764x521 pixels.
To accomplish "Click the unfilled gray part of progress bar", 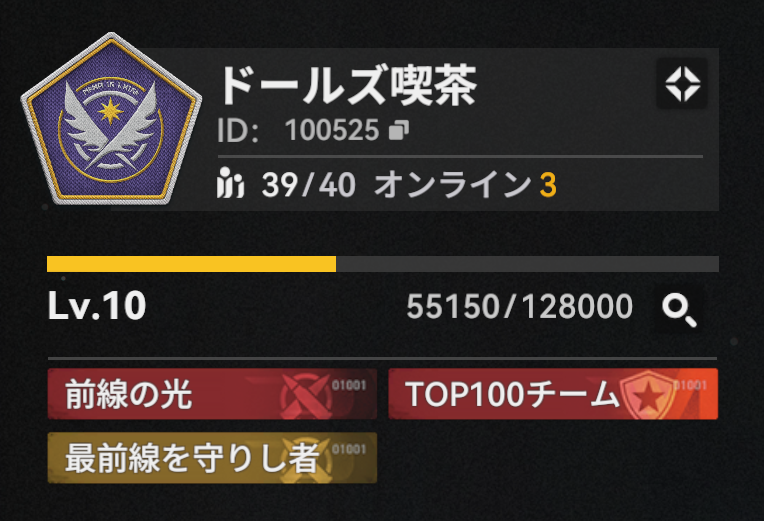I will coord(527,264).
